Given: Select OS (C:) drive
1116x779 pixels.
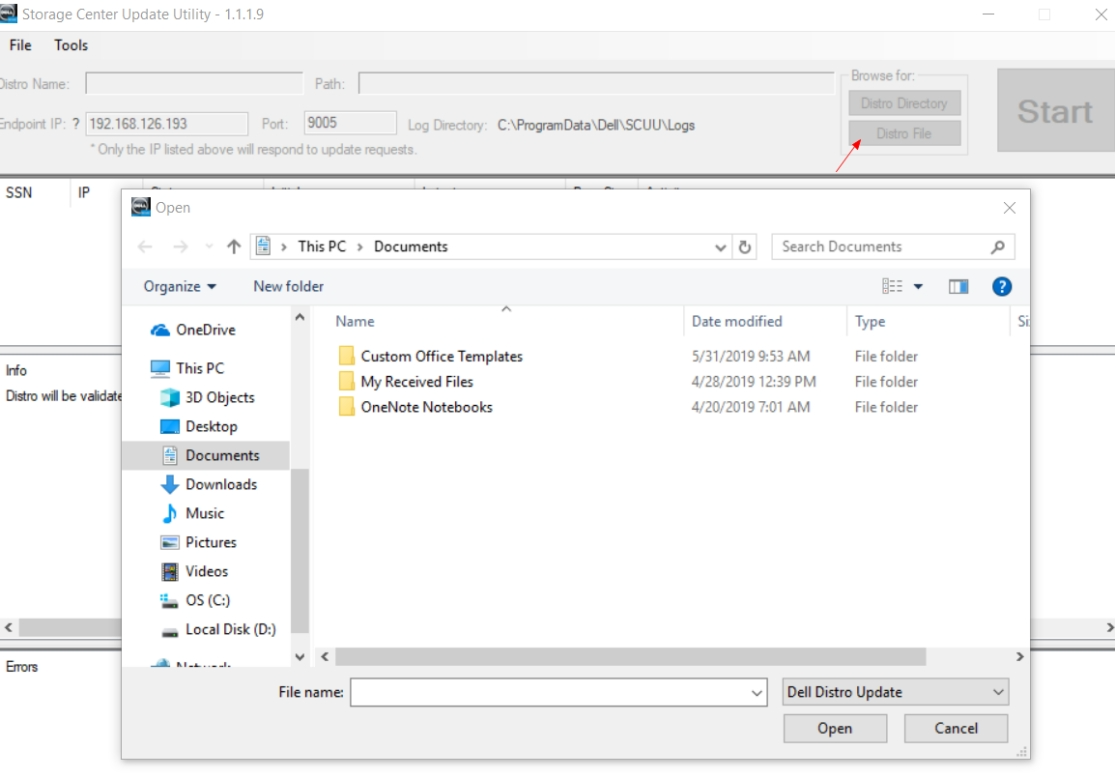Looking at the screenshot, I should (195, 601).
